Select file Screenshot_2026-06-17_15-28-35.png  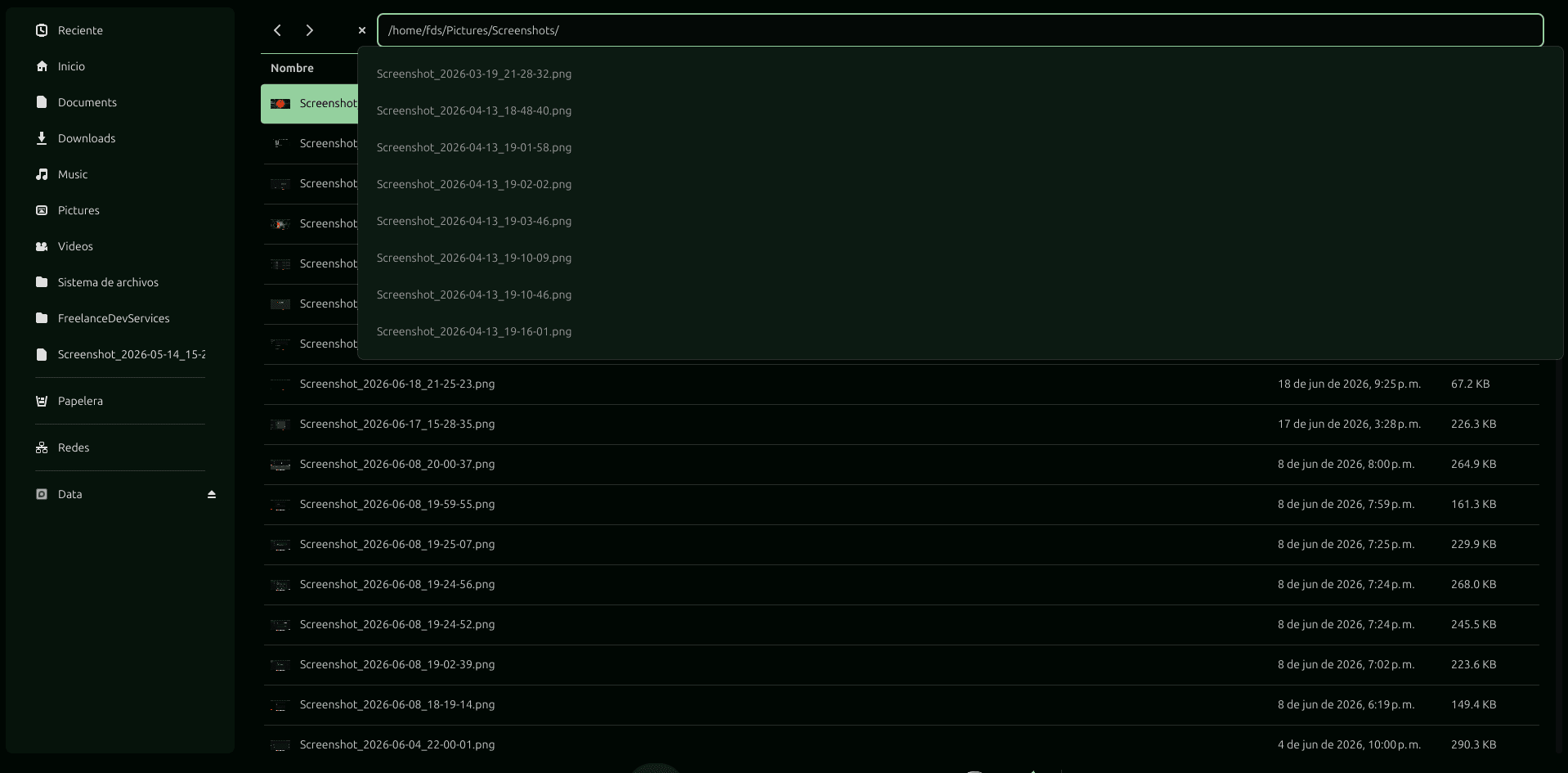coord(901,424)
